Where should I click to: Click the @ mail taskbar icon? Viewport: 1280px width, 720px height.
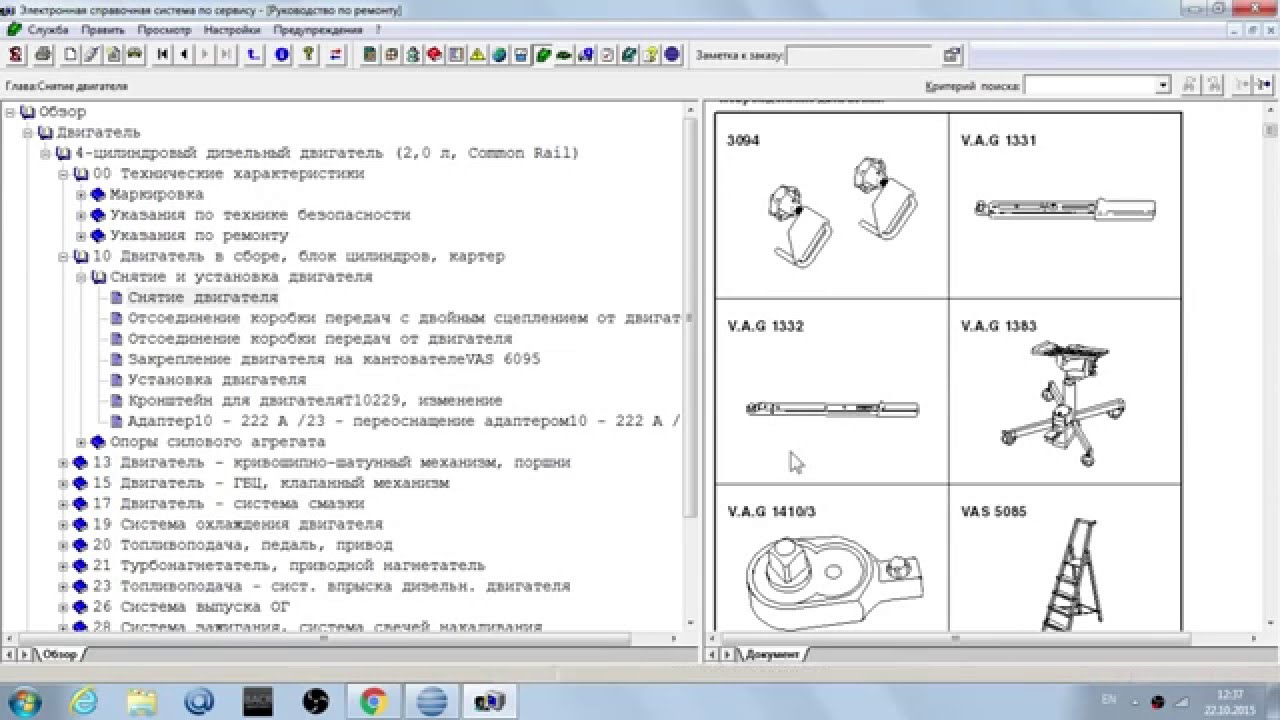[200, 701]
